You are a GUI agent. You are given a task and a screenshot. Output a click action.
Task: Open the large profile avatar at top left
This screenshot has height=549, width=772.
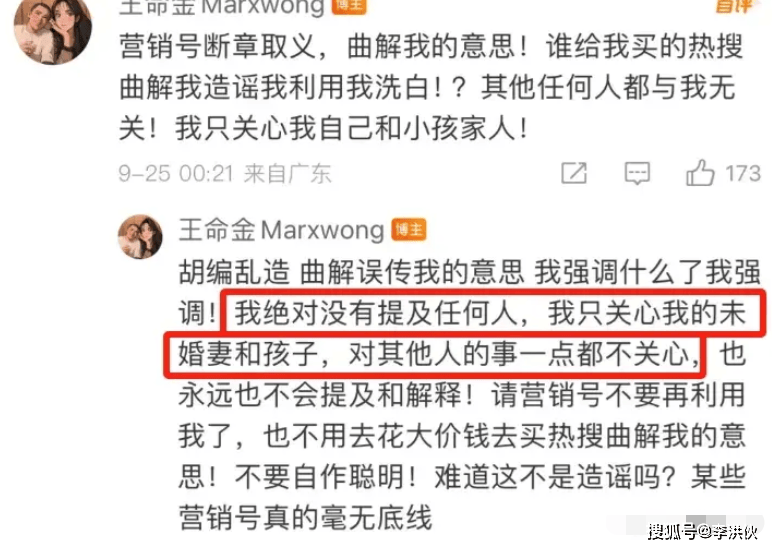(53, 31)
